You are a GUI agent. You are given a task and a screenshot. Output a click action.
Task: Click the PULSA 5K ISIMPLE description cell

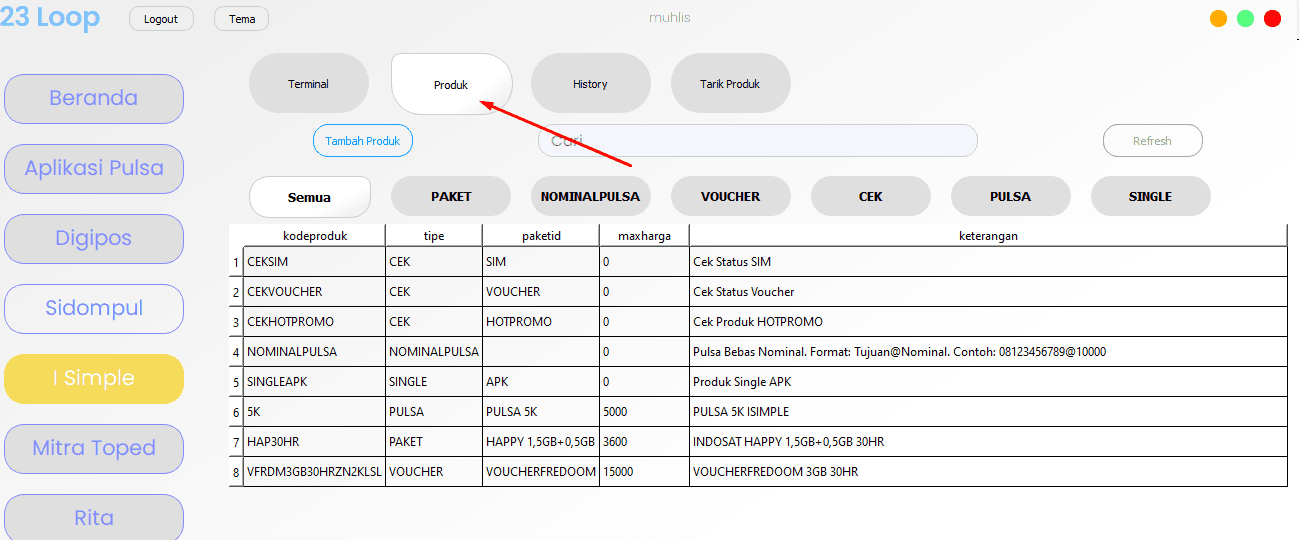tap(988, 412)
